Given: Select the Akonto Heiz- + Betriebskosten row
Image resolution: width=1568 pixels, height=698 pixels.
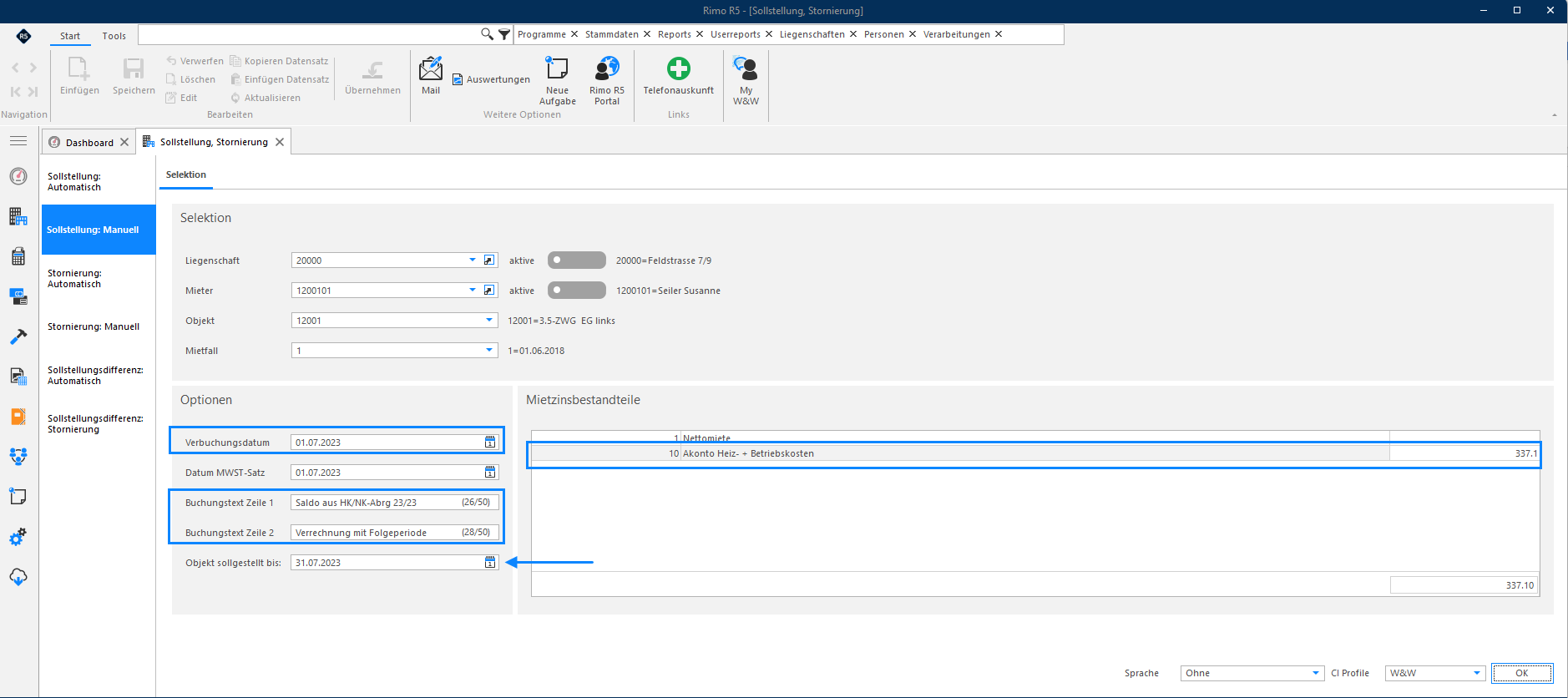Looking at the screenshot, I should click(x=1034, y=453).
